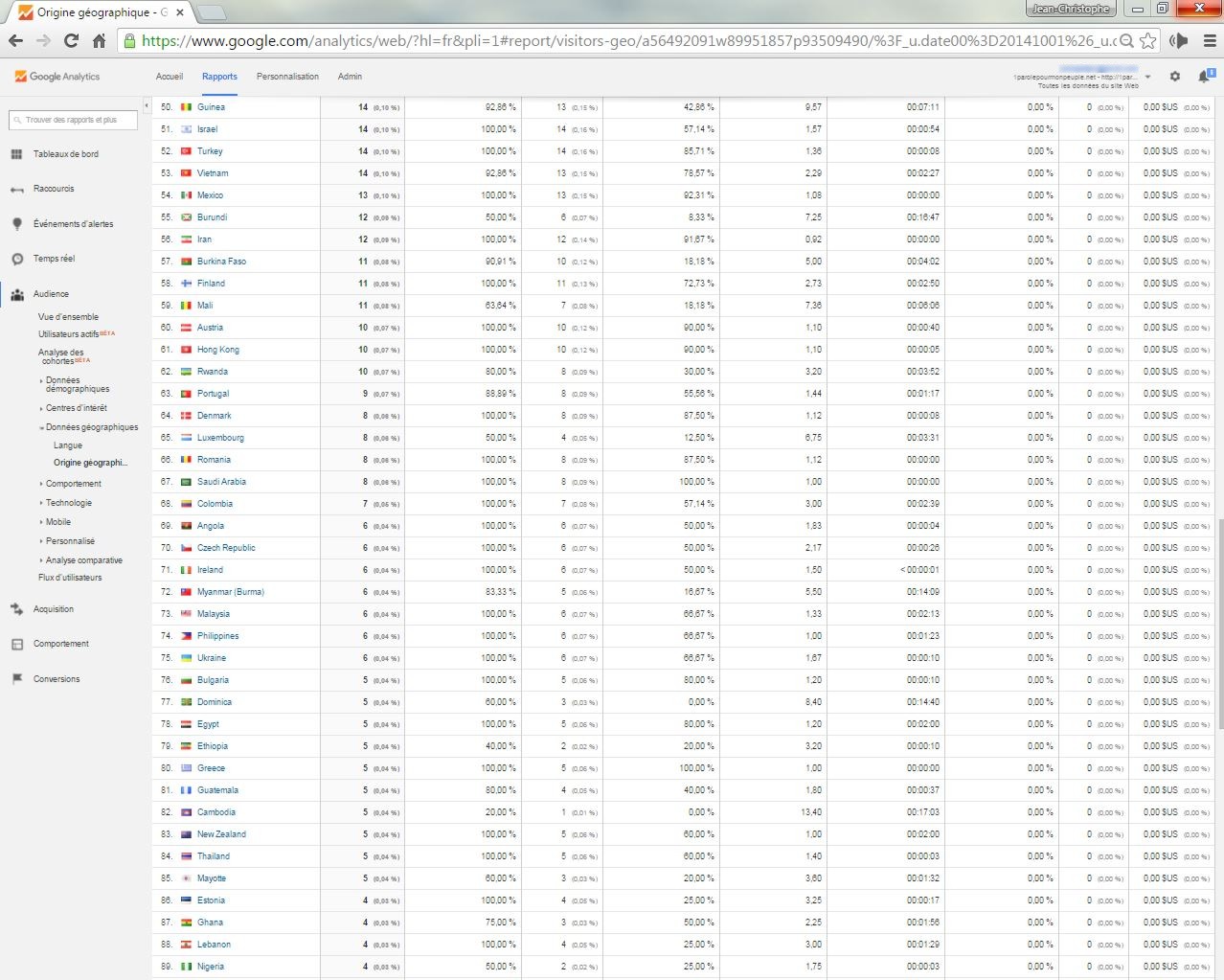Select Origine géographique in the sidebar
This screenshot has width=1224, height=980.
point(90,463)
